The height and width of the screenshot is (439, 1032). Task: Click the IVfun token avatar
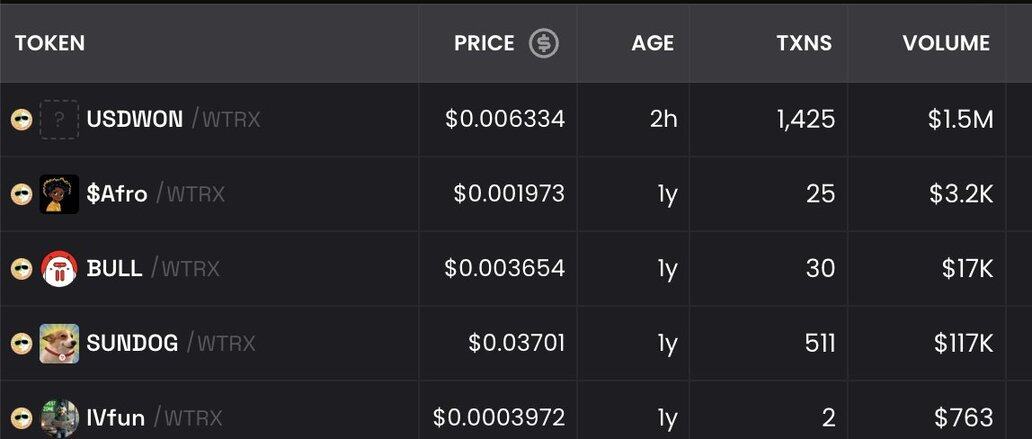tap(59, 418)
